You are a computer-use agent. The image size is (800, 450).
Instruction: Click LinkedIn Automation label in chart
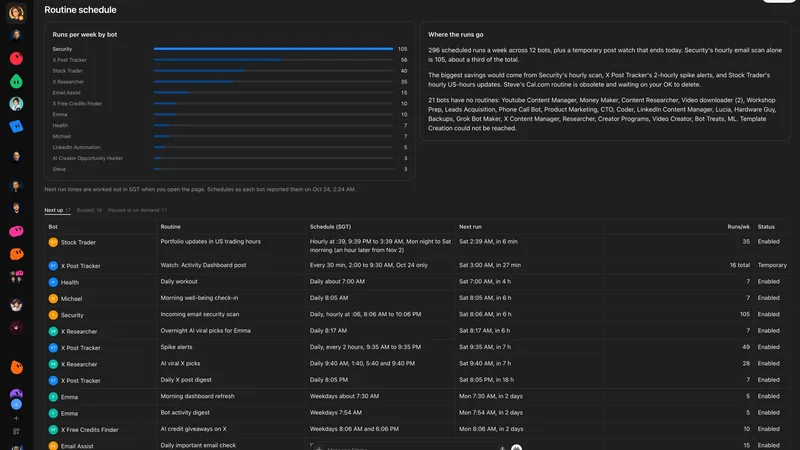77,147
